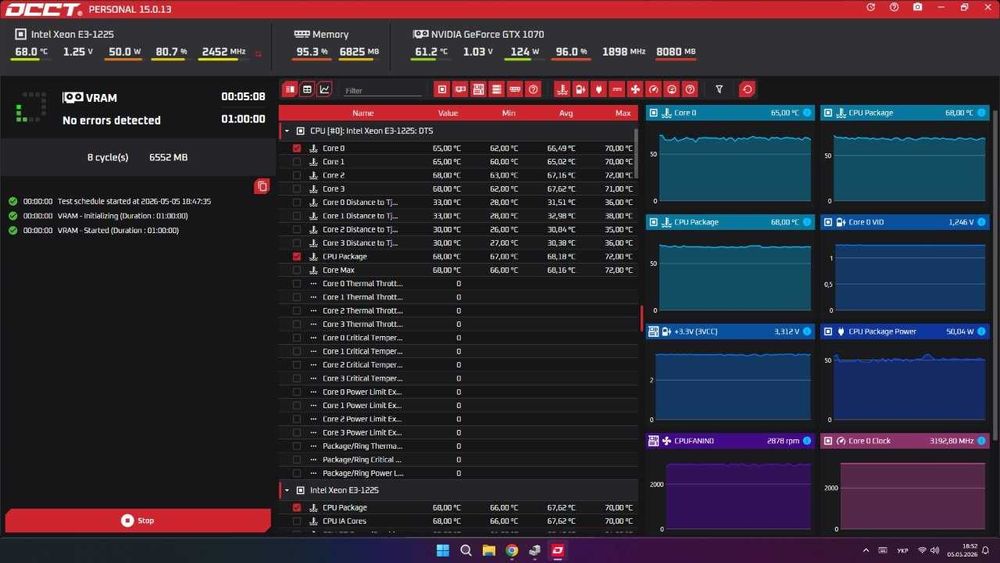Toggle the GPU hardware filter icon
Image resolution: width=1000 pixels, height=563 pixels.
point(460,89)
